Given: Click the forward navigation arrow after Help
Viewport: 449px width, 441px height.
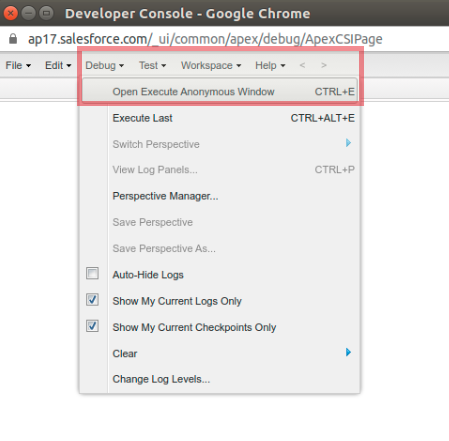Looking at the screenshot, I should (324, 65).
